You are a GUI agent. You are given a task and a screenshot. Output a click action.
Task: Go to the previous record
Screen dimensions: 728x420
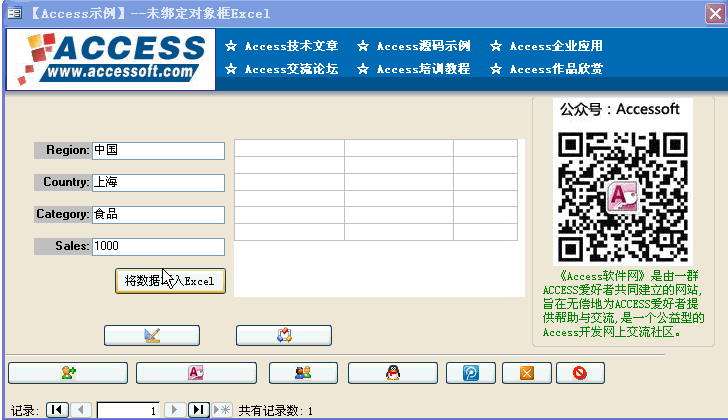[81, 410]
